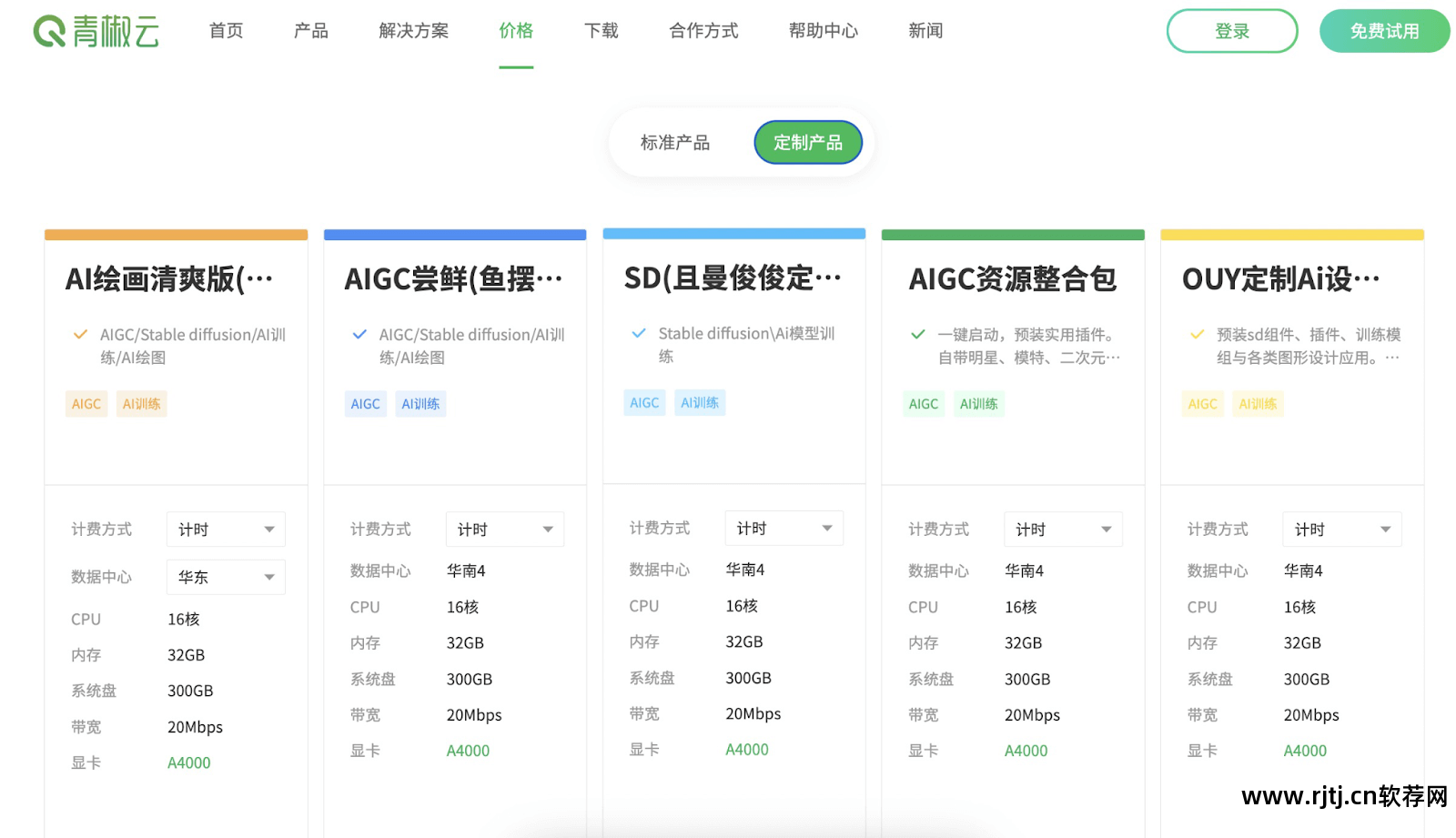This screenshot has width=1456, height=838.
Task: Click 16核 value in AIGC资源整合包 card
Action: (1021, 607)
